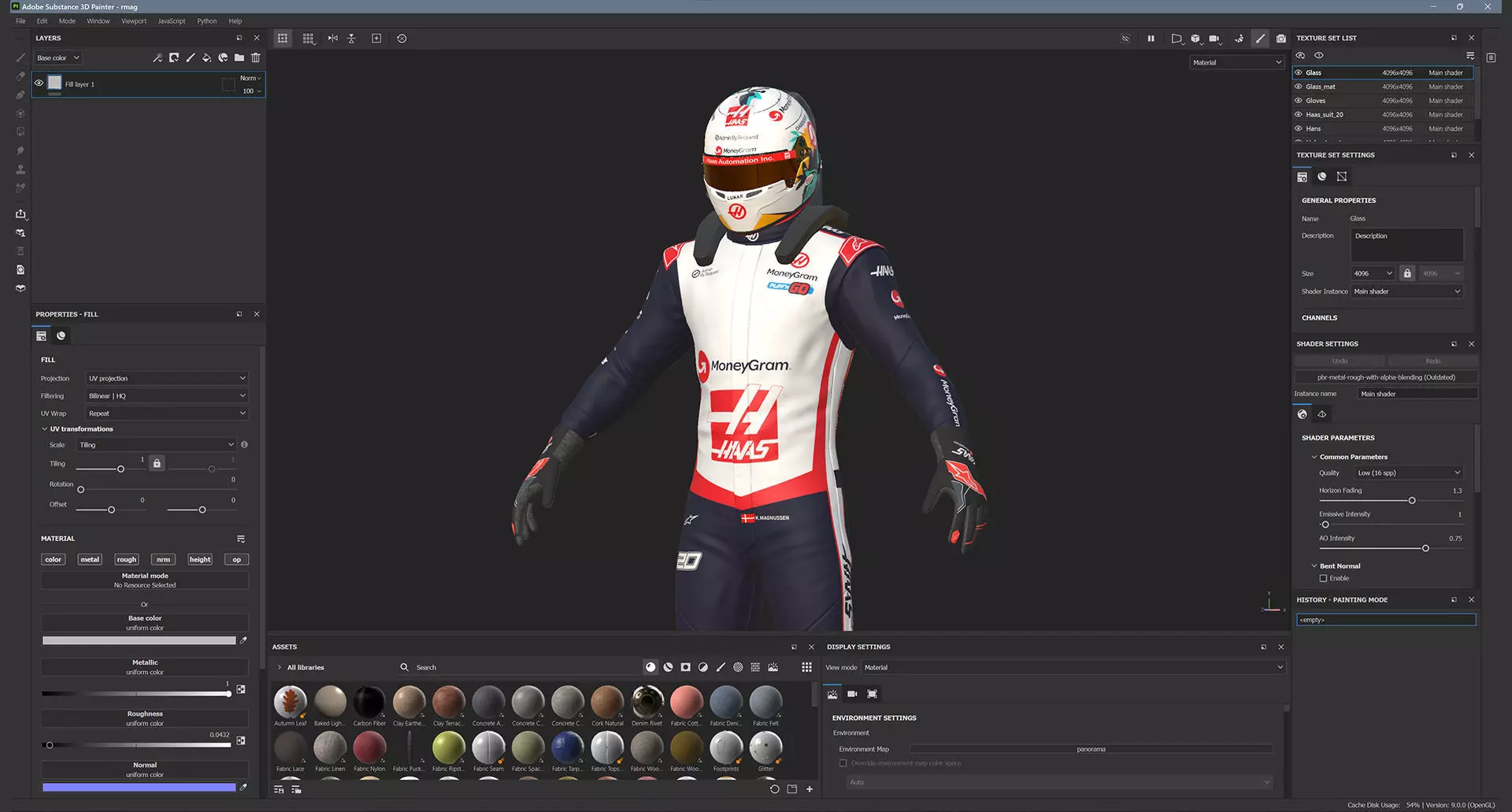
Task: Enable the Bent Normal checkbox
Action: coord(1323,578)
